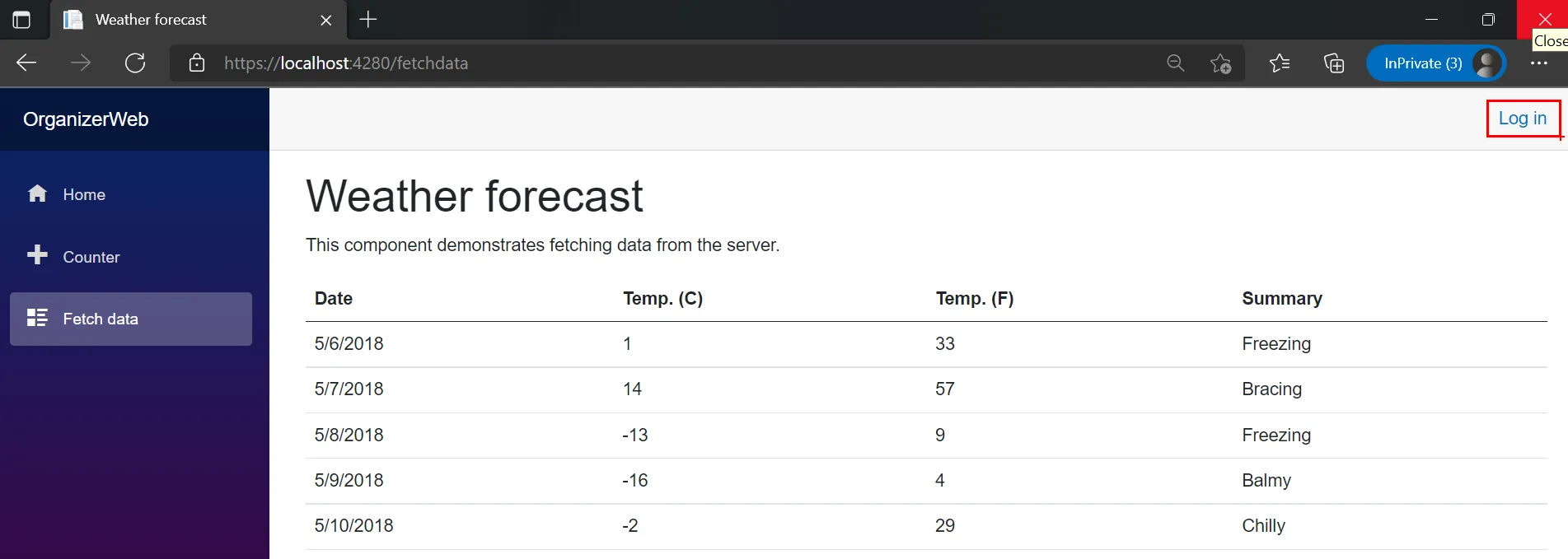Click the forward navigation arrow

tap(81, 63)
